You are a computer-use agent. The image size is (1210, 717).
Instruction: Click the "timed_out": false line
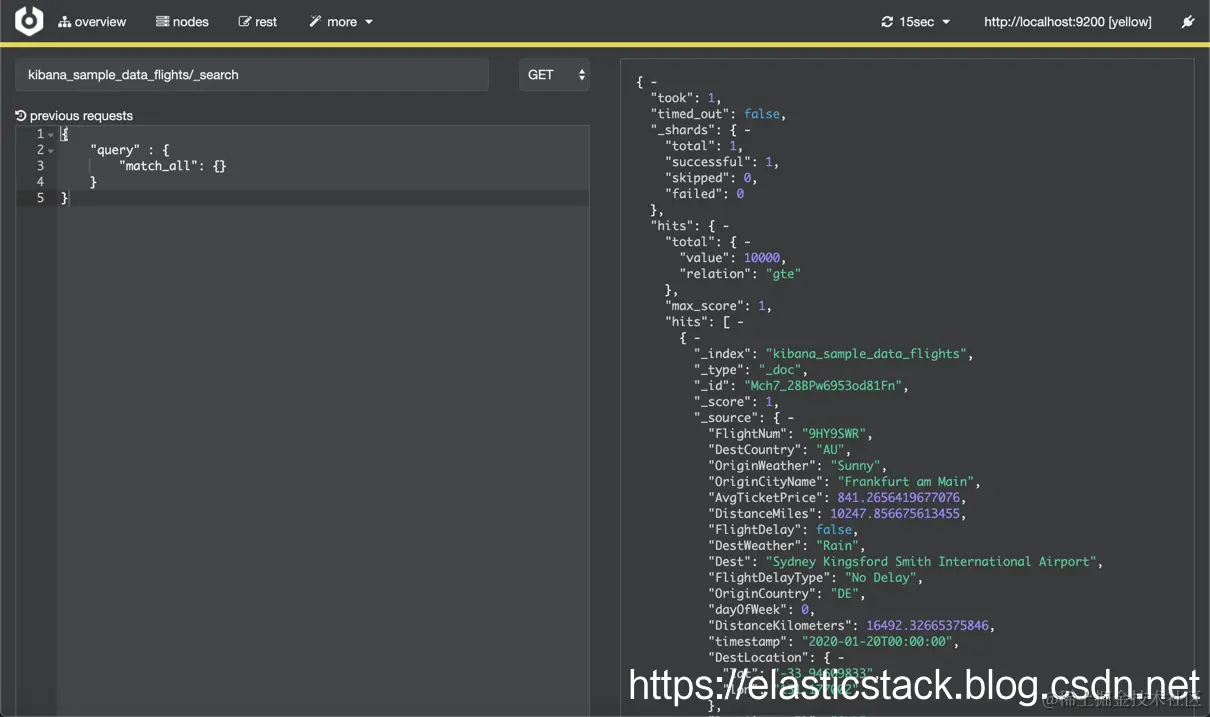click(x=718, y=114)
